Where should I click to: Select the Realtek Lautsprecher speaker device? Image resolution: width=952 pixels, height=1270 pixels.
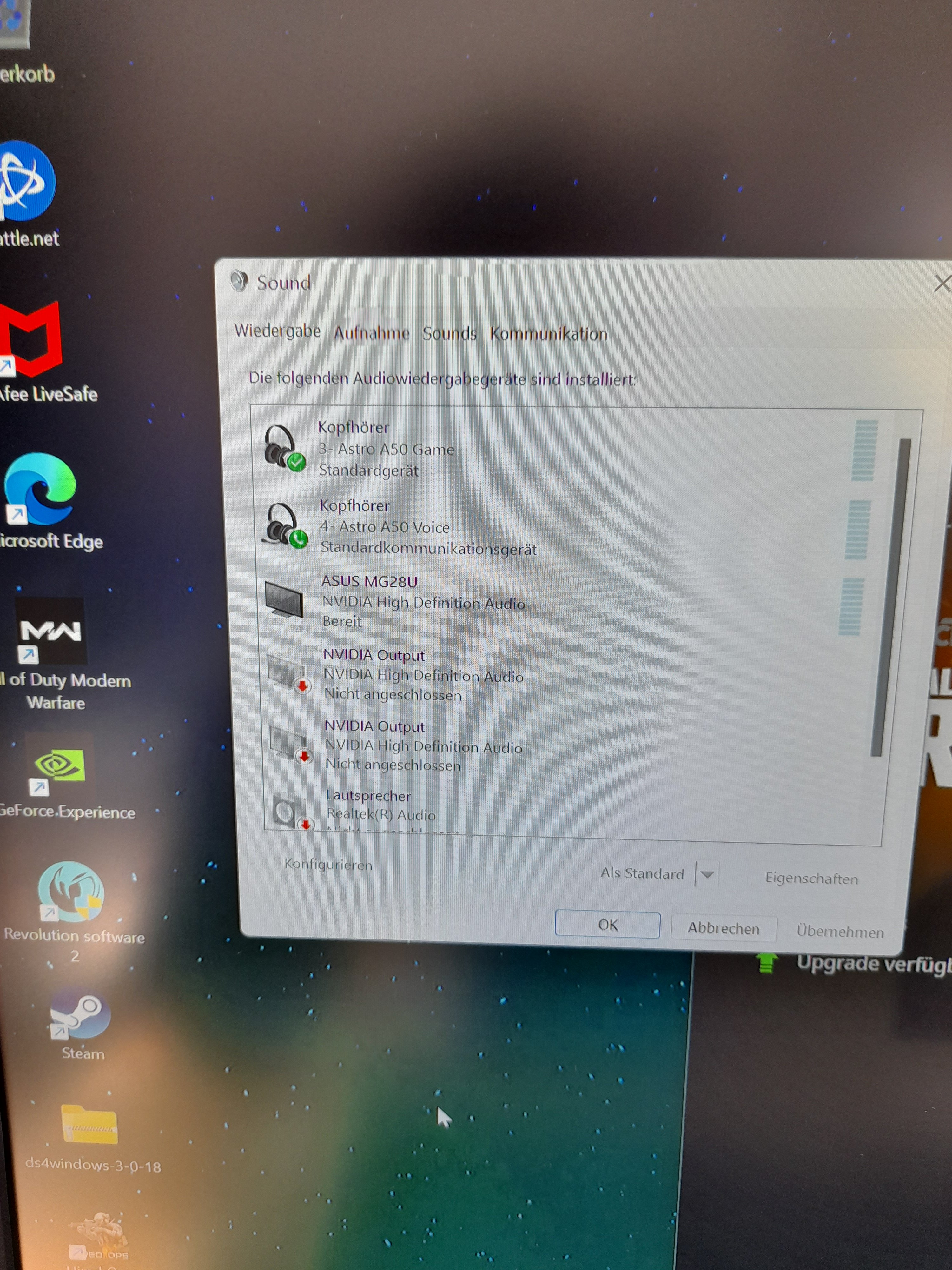(x=380, y=806)
